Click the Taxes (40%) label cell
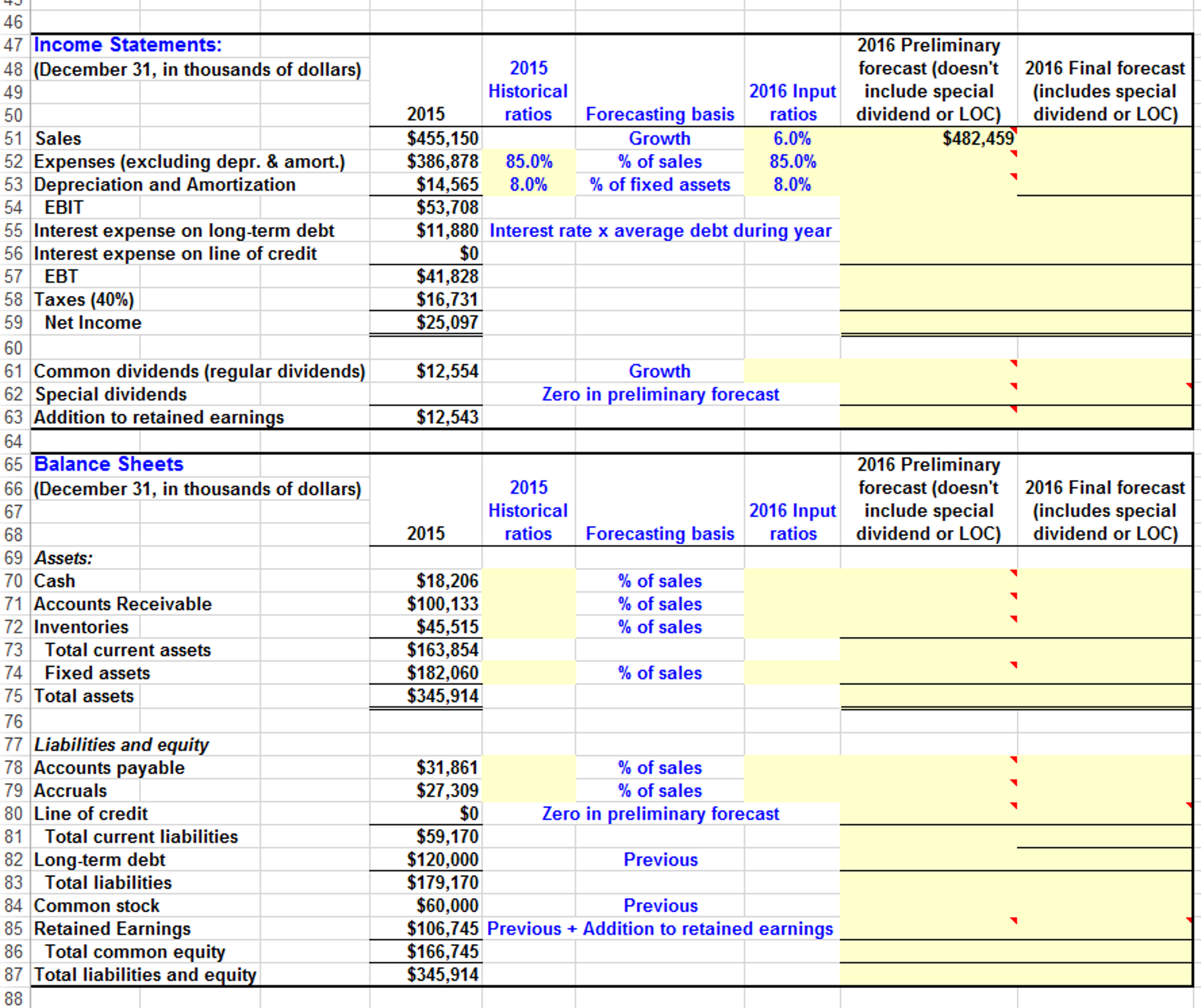Screen dimensions: 1201x1008 (x=84, y=300)
